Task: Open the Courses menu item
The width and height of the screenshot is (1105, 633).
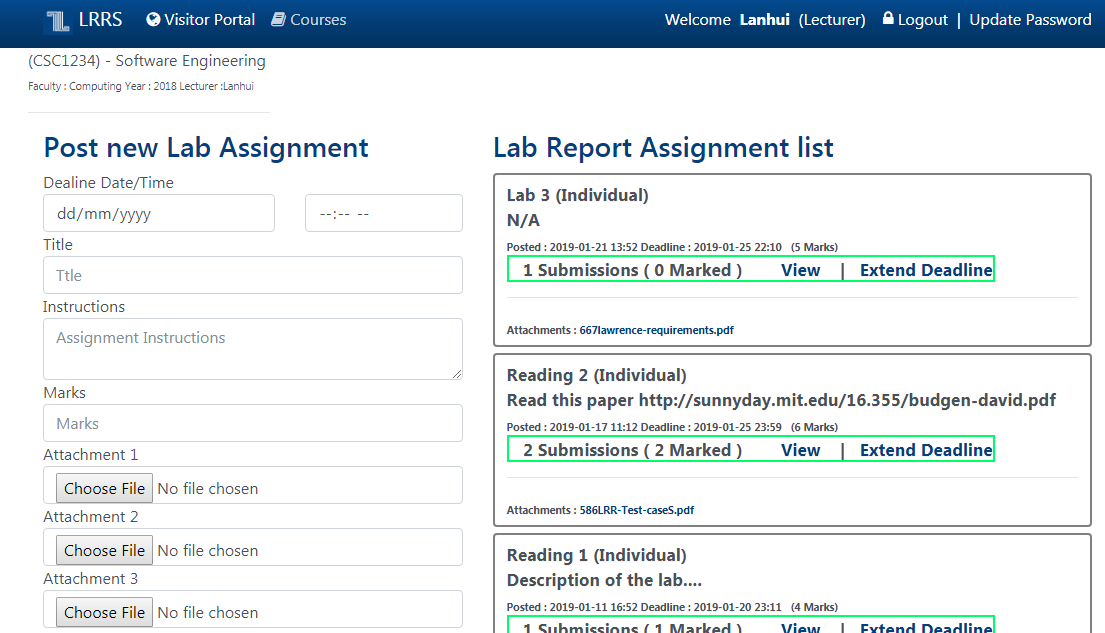Action: pos(318,20)
